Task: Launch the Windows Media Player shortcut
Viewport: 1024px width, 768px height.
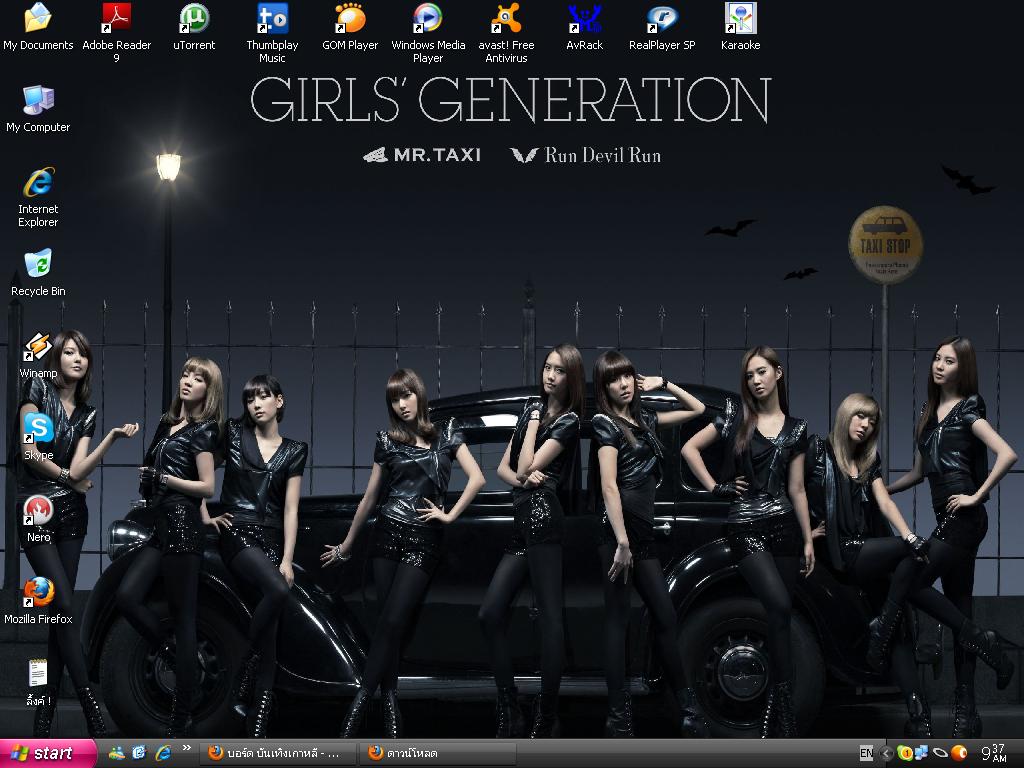Action: [x=428, y=33]
